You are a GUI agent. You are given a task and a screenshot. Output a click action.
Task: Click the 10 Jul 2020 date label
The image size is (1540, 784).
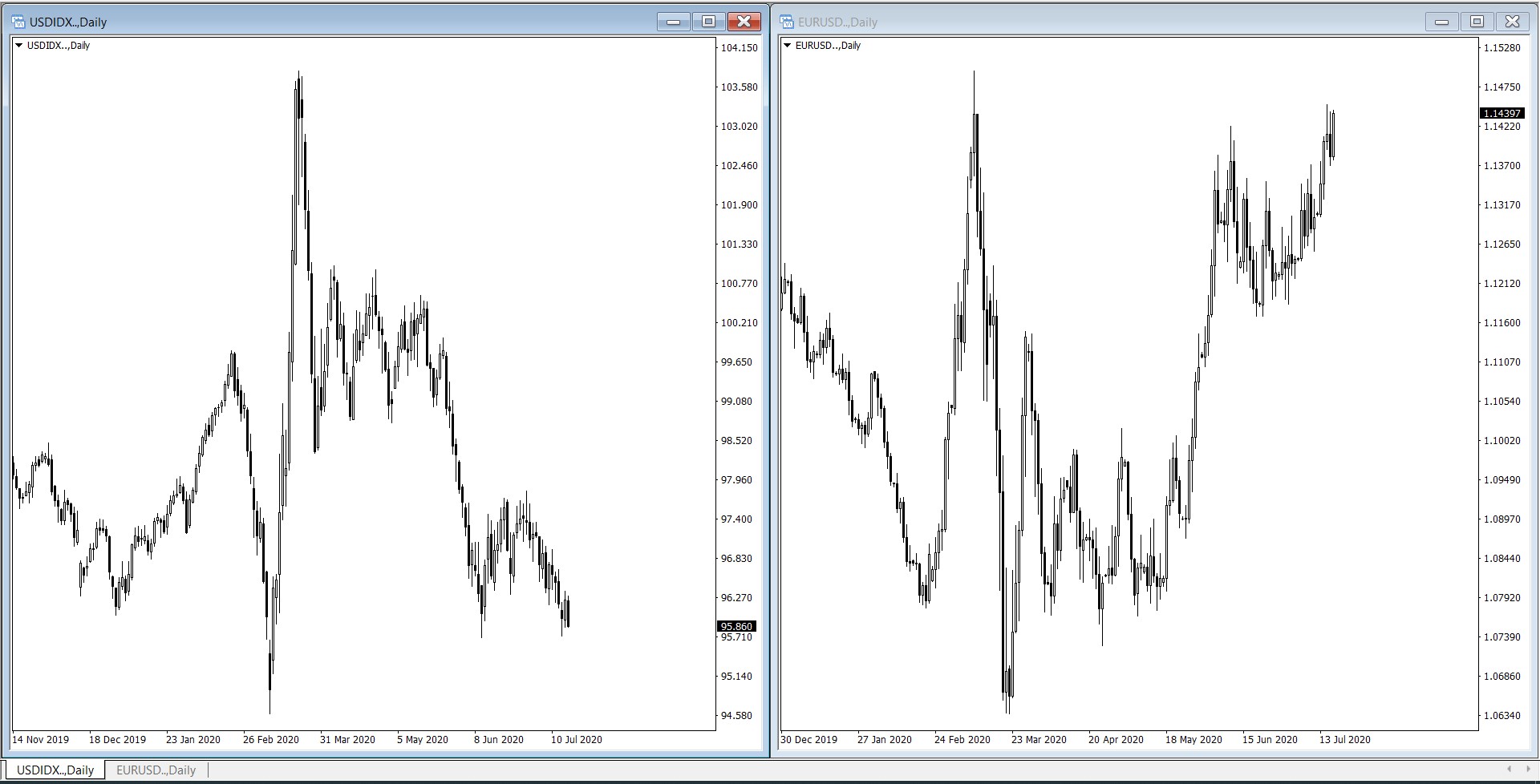point(576,740)
